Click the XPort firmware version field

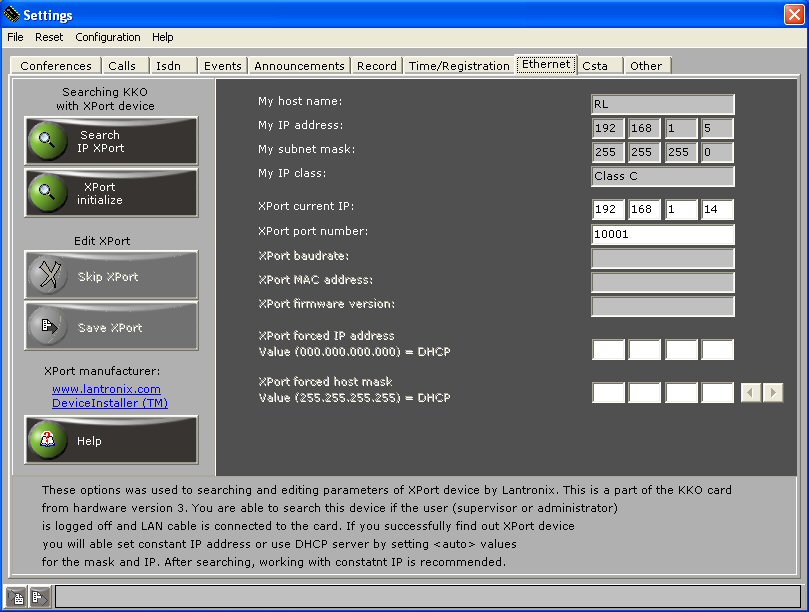coord(662,307)
